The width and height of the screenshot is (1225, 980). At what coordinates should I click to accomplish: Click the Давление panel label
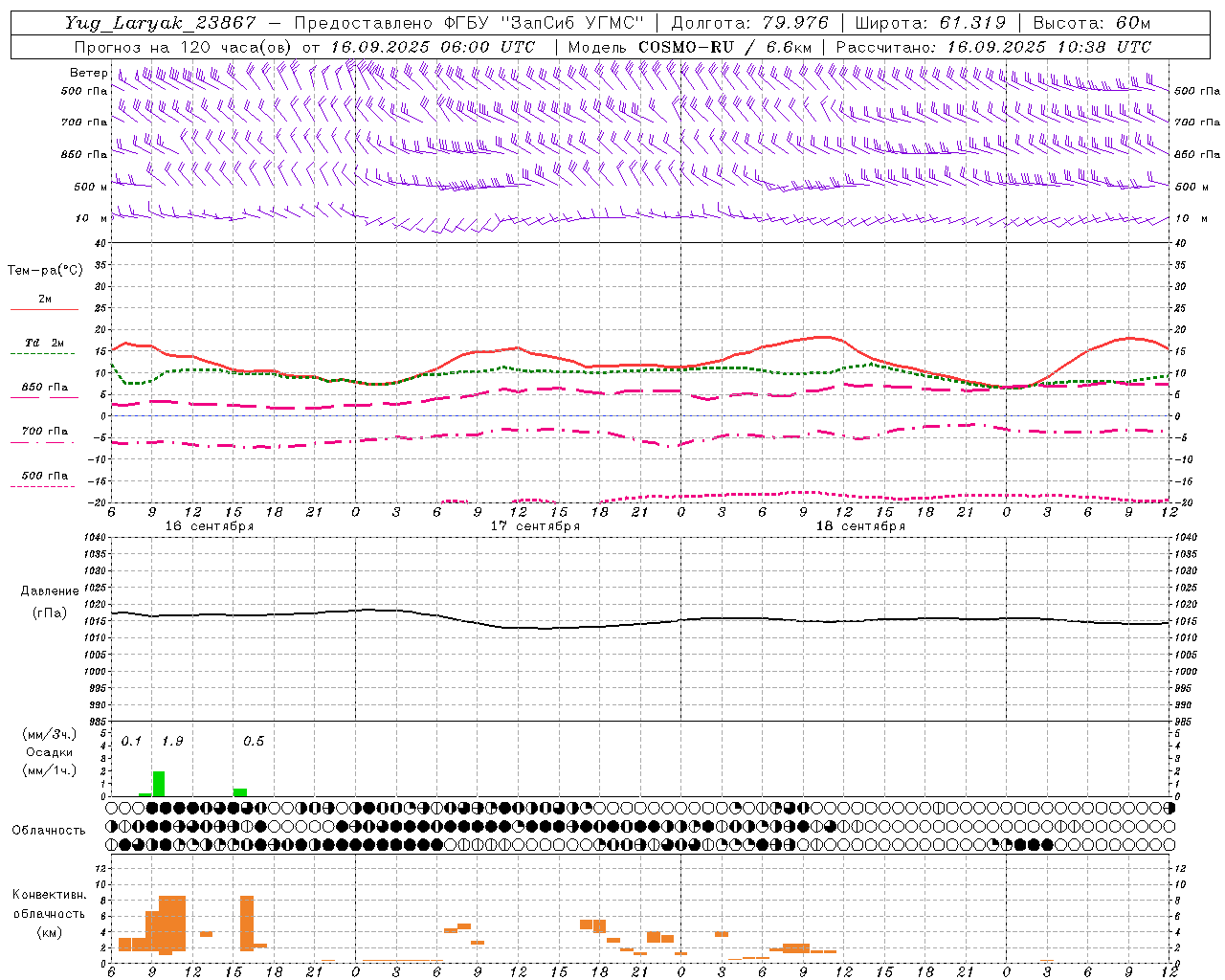point(50,591)
